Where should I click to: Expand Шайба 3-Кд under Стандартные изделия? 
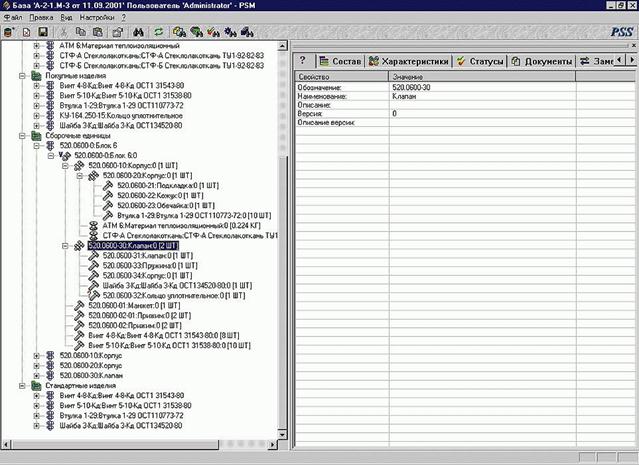[x=37, y=426]
